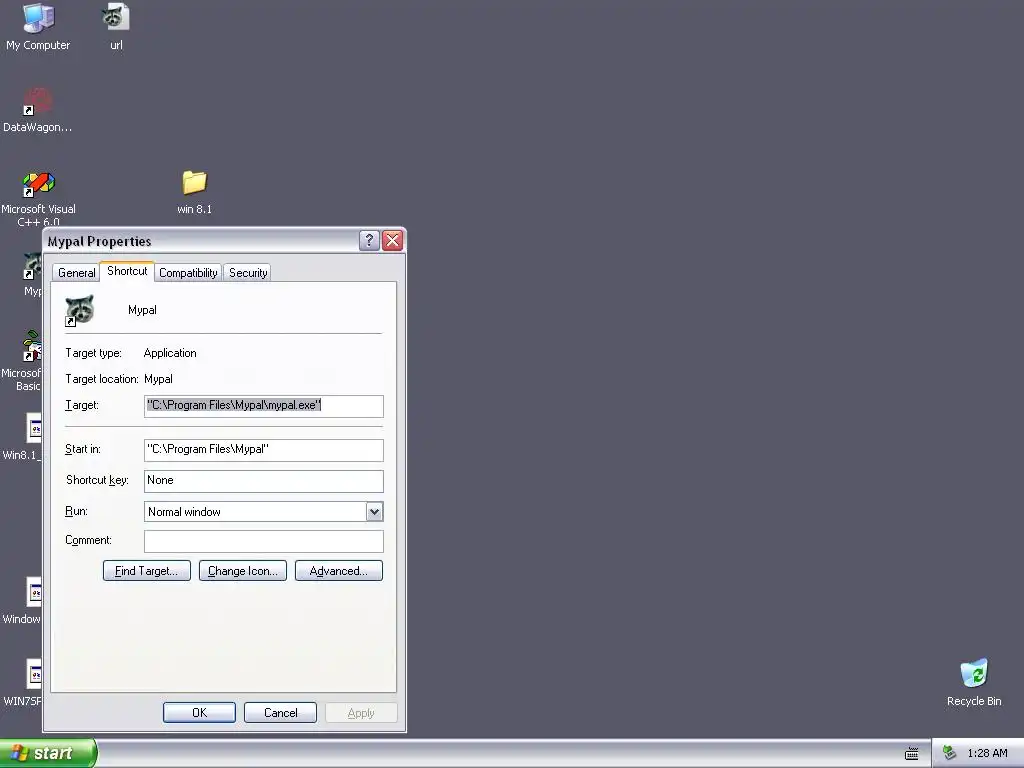This screenshot has height=768, width=1024.
Task: Click the help question mark button
Action: tap(369, 240)
